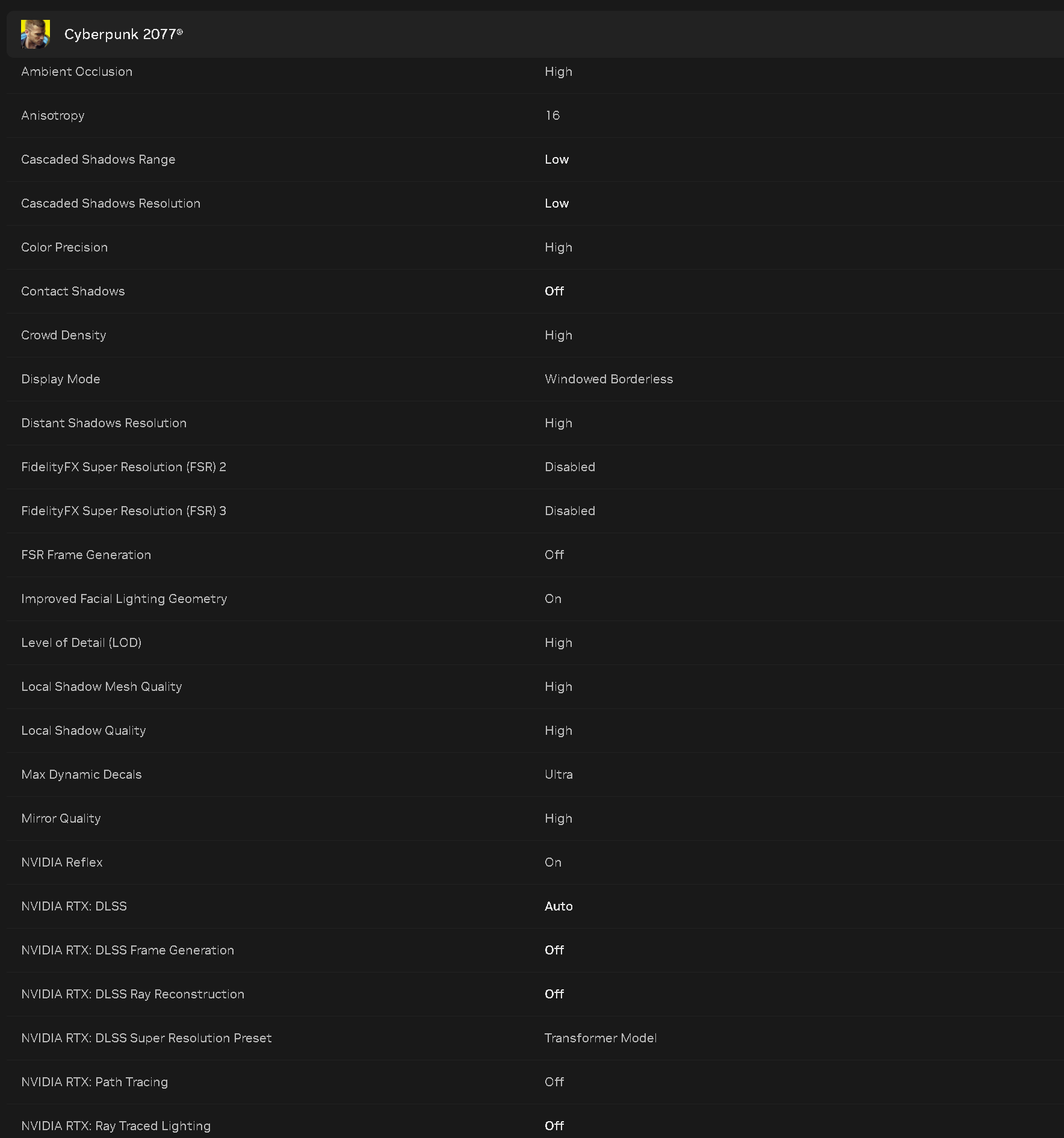Click the Cascaded Shadows Resolution setting label

pyautogui.click(x=111, y=203)
